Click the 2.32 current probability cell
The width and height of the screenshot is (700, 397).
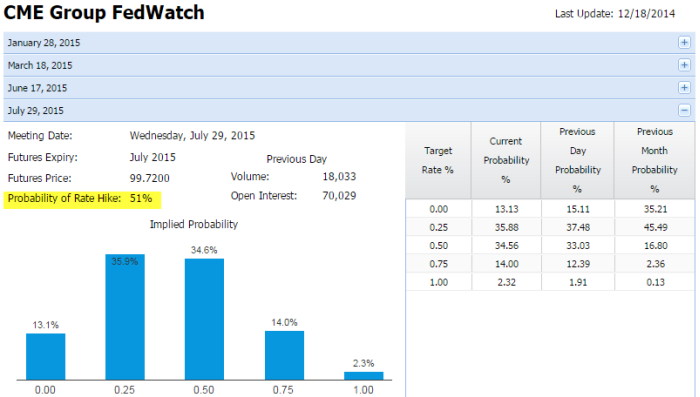[x=506, y=282]
